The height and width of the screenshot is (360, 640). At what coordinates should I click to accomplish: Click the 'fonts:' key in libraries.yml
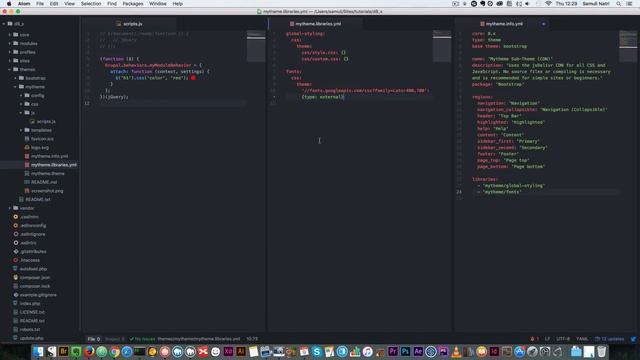pyautogui.click(x=293, y=71)
